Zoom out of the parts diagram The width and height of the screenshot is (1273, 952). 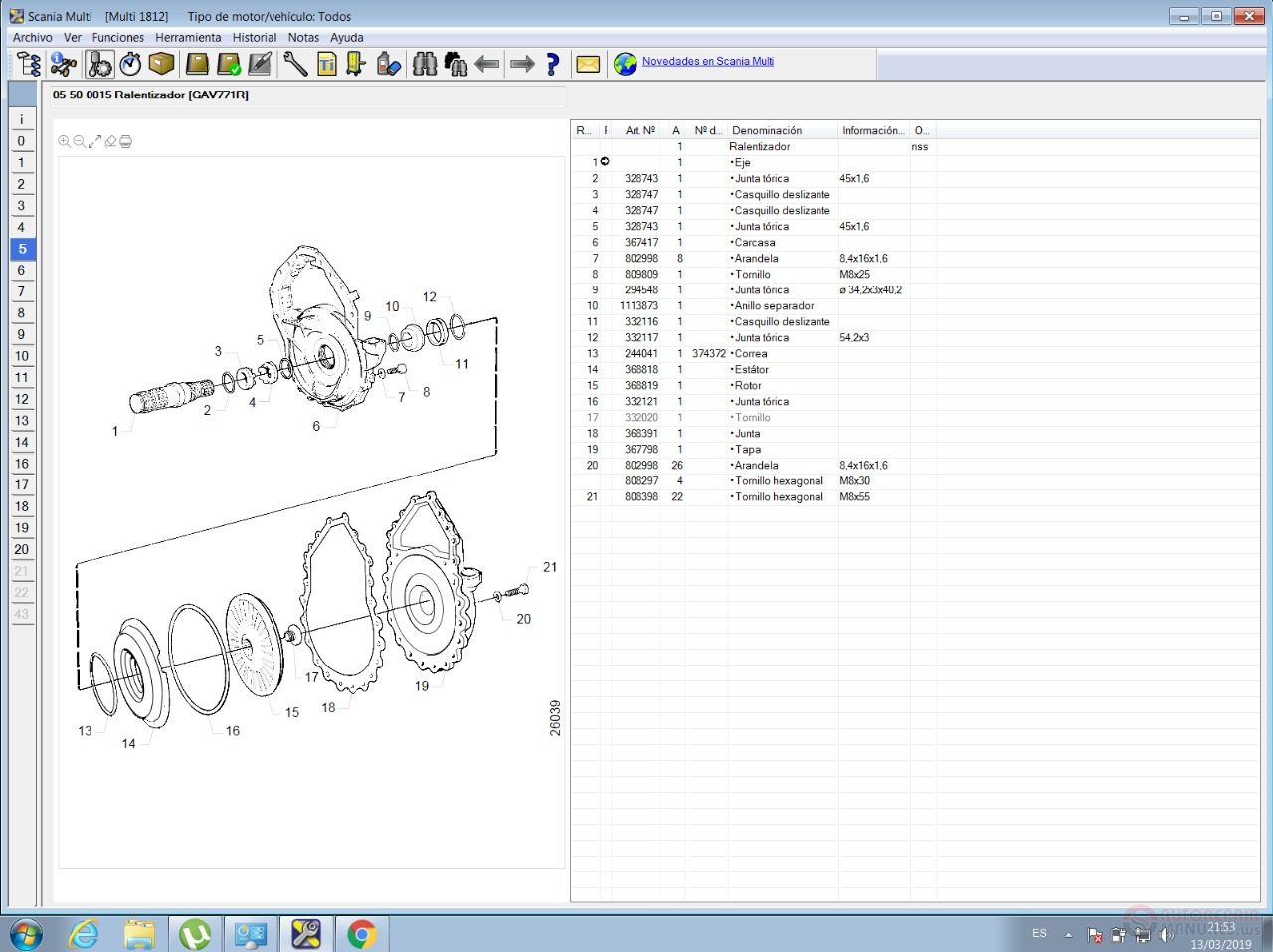(80, 142)
